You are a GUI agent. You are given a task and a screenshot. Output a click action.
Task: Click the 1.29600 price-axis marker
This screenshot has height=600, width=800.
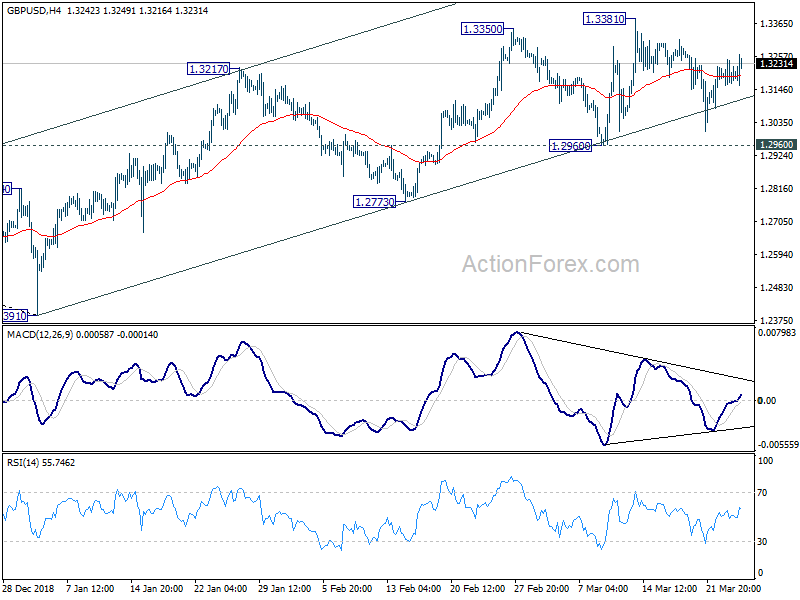click(776, 145)
